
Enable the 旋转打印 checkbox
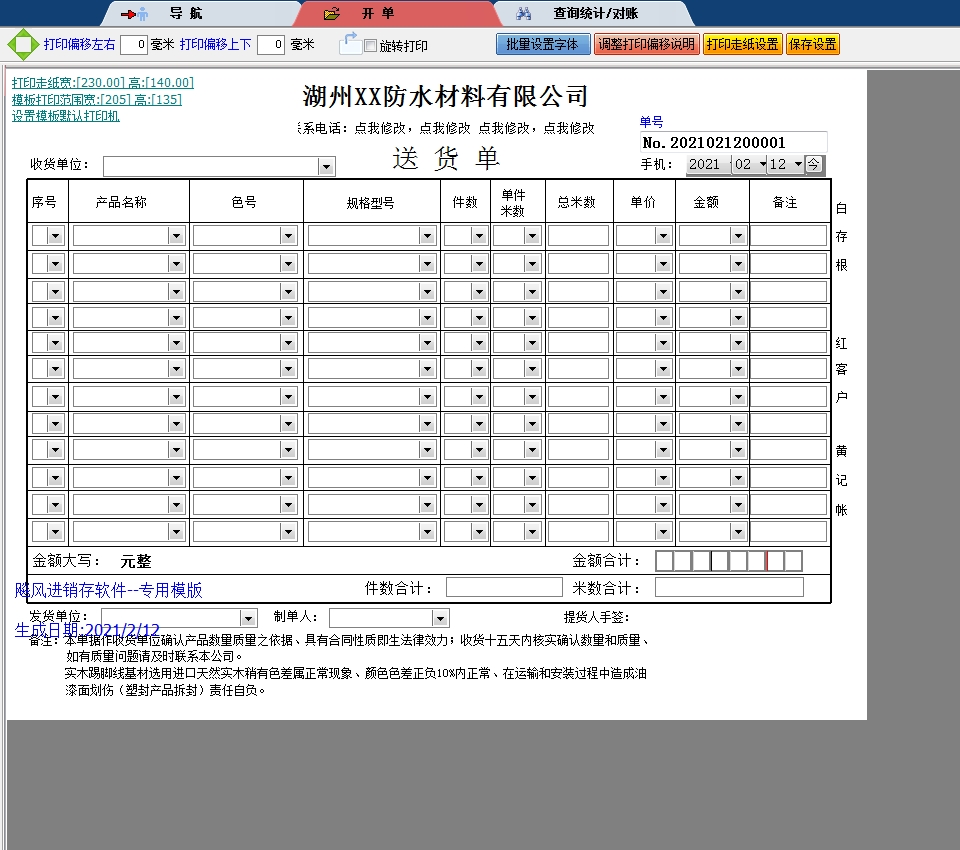pyautogui.click(x=371, y=46)
